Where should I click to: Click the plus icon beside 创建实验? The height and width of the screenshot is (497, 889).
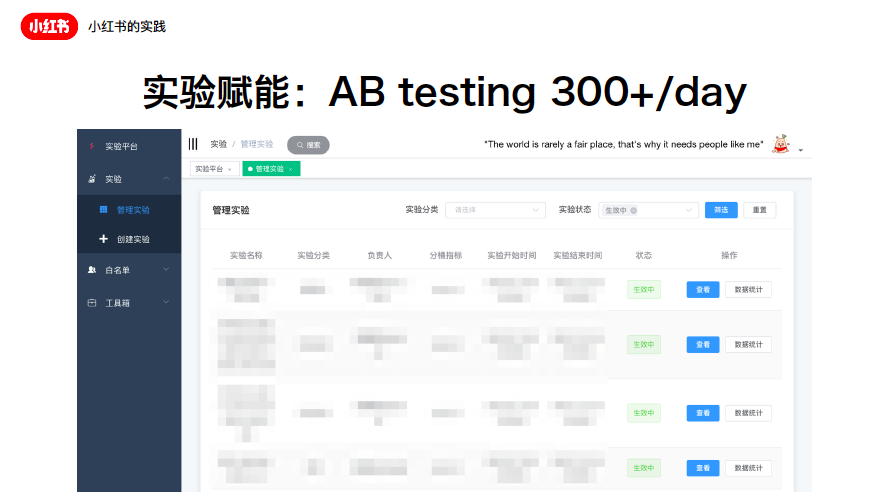103,239
